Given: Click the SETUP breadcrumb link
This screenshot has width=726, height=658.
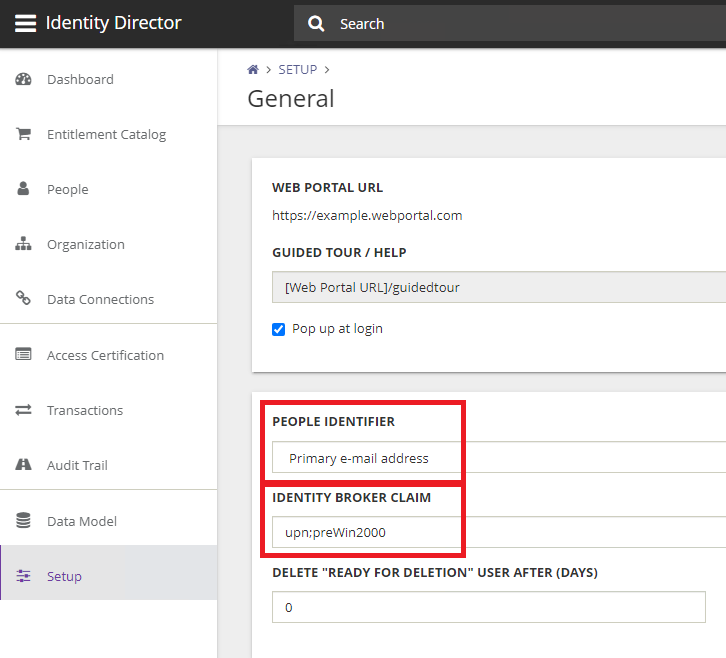Looking at the screenshot, I should [x=297, y=70].
